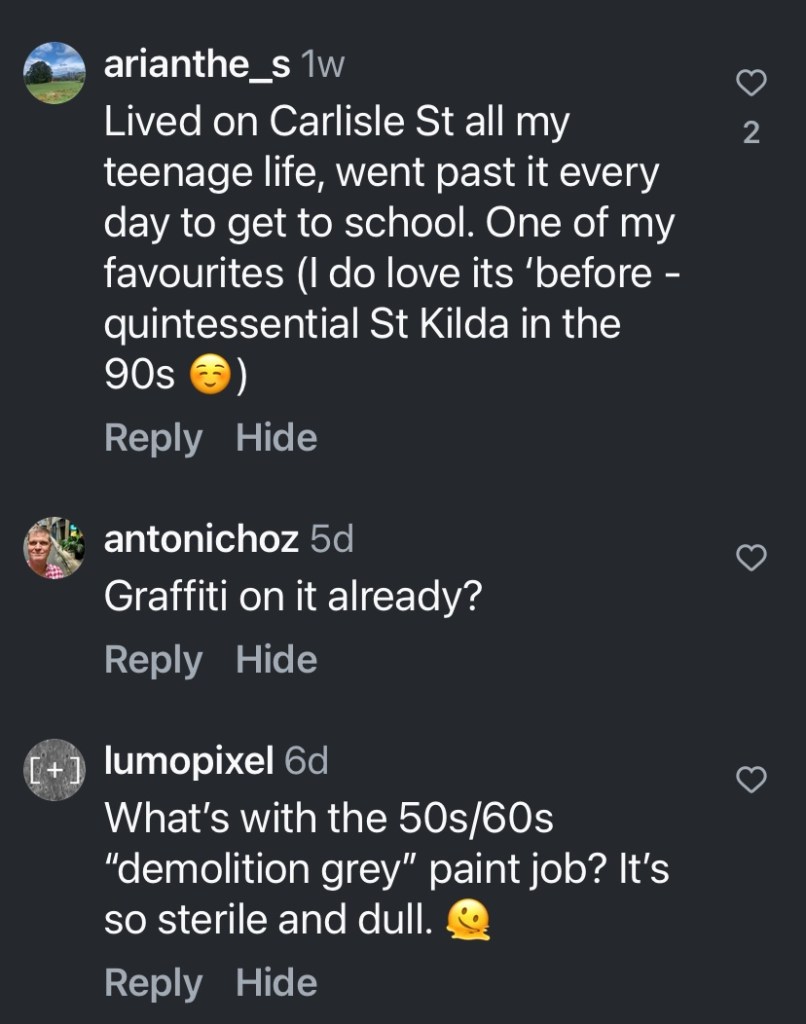Click the 5d timestamp beside antonichoz
806x1024 pixels.
[x=332, y=540]
